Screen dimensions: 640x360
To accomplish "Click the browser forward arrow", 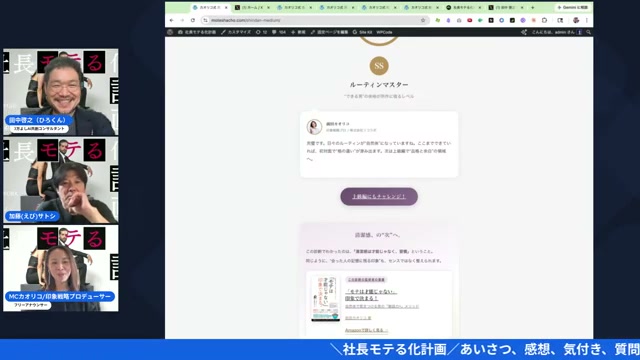I will pyautogui.click(x=182, y=20).
